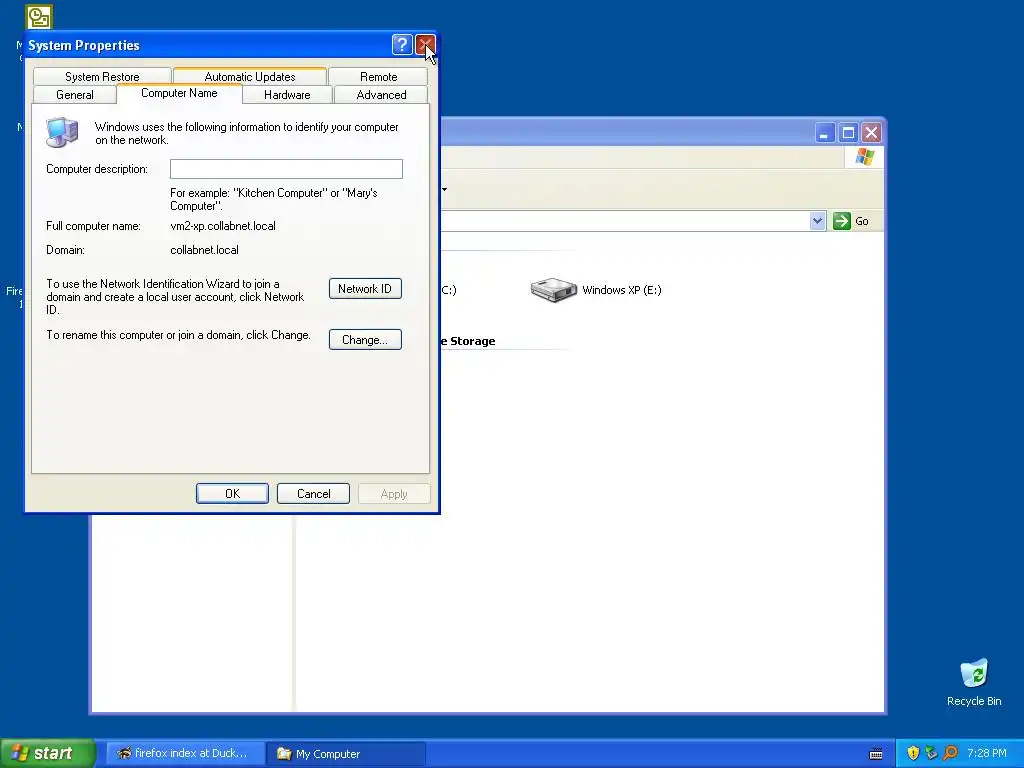Switch to the General tab
Image resolution: width=1024 pixels, height=768 pixels.
[74, 95]
